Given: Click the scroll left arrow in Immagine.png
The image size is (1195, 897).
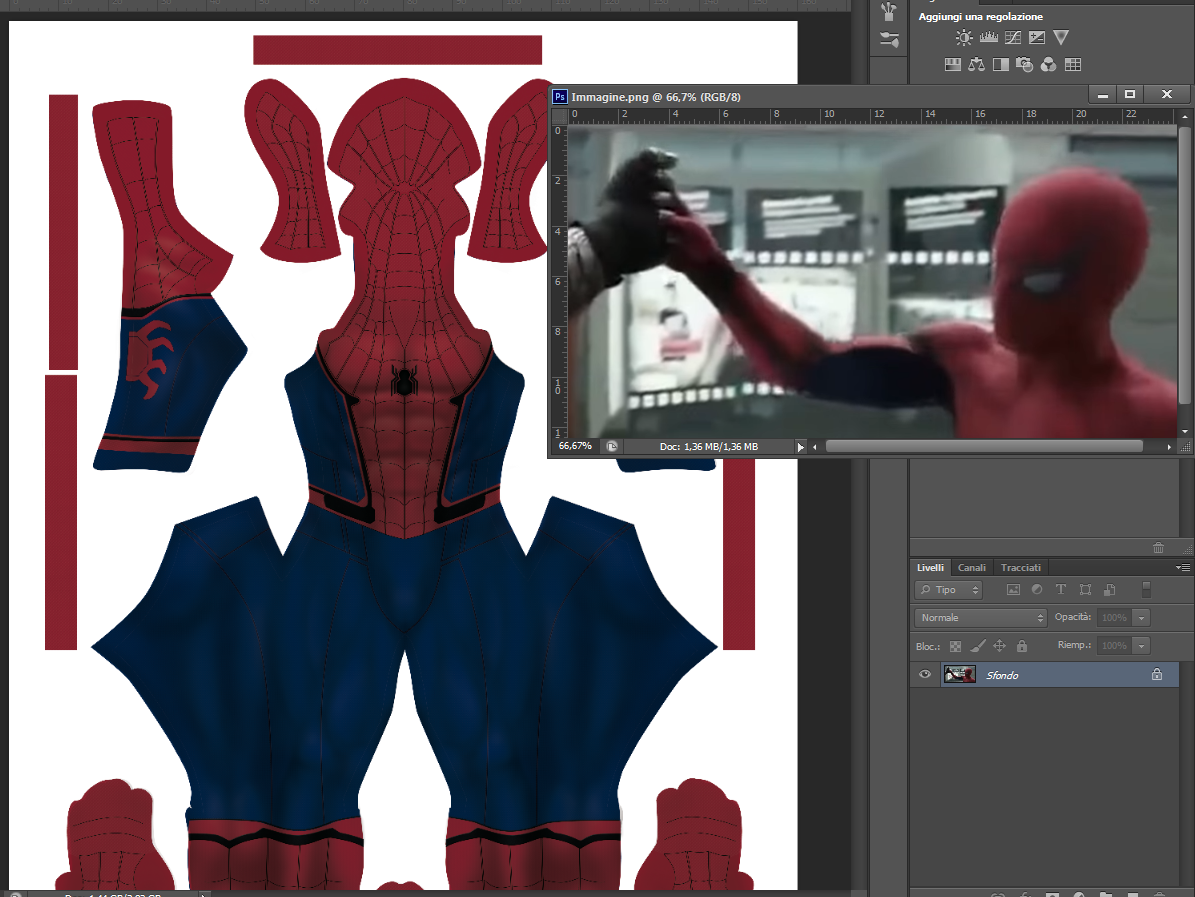Looking at the screenshot, I should coord(815,447).
